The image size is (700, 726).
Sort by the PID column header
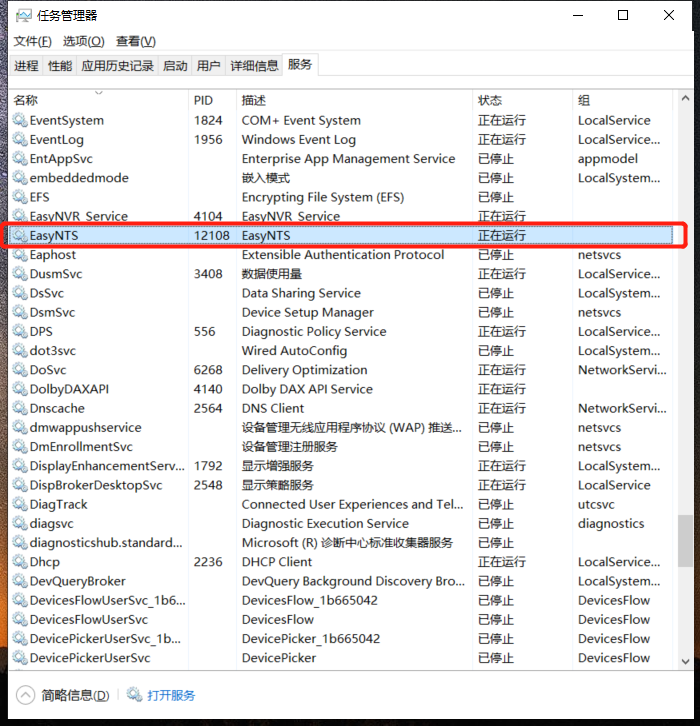coord(212,100)
